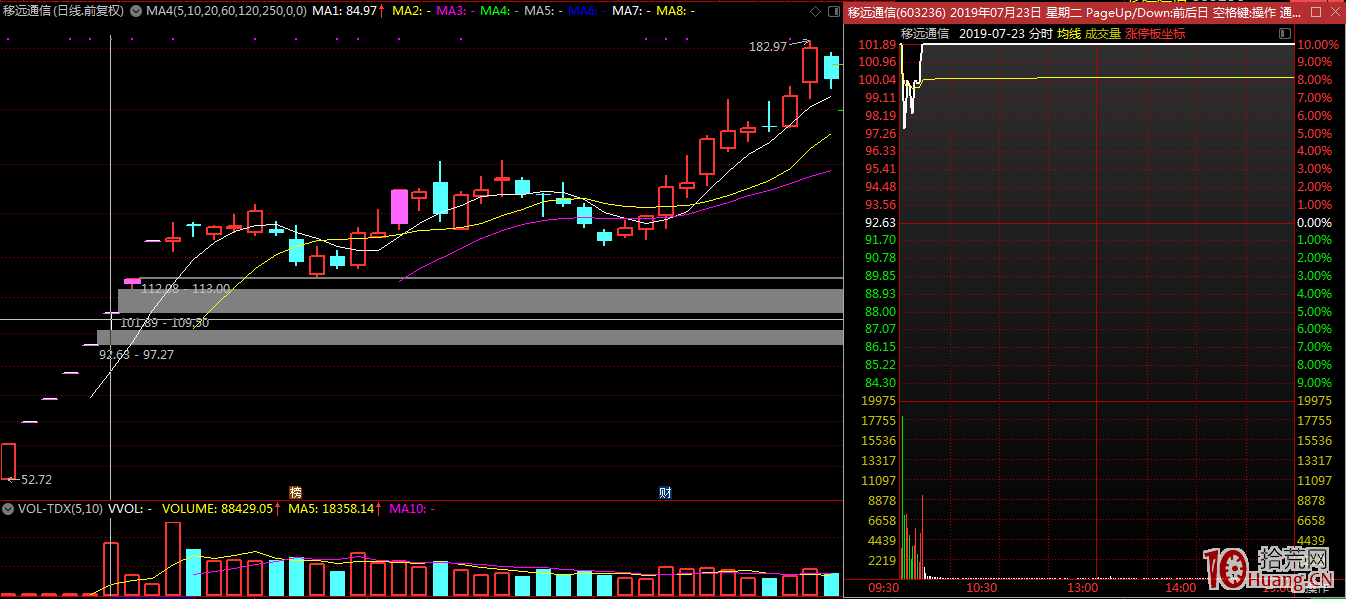The image size is (1346, 599).
Task: Click the 19975 volume axis label on left
Action: click(x=877, y=400)
